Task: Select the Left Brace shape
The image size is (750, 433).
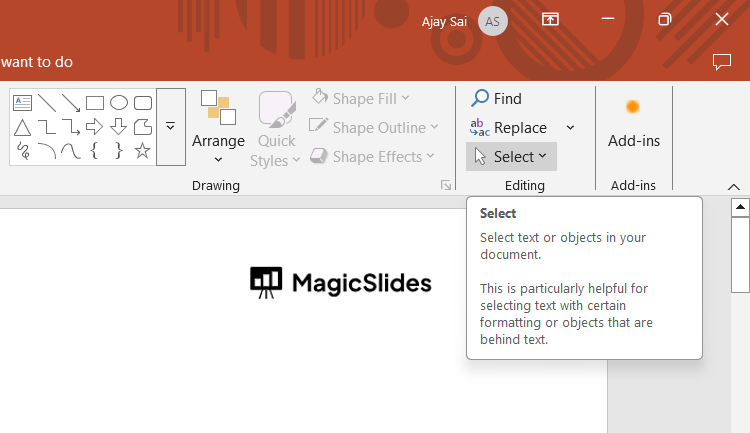Action: pyautogui.click(x=95, y=151)
